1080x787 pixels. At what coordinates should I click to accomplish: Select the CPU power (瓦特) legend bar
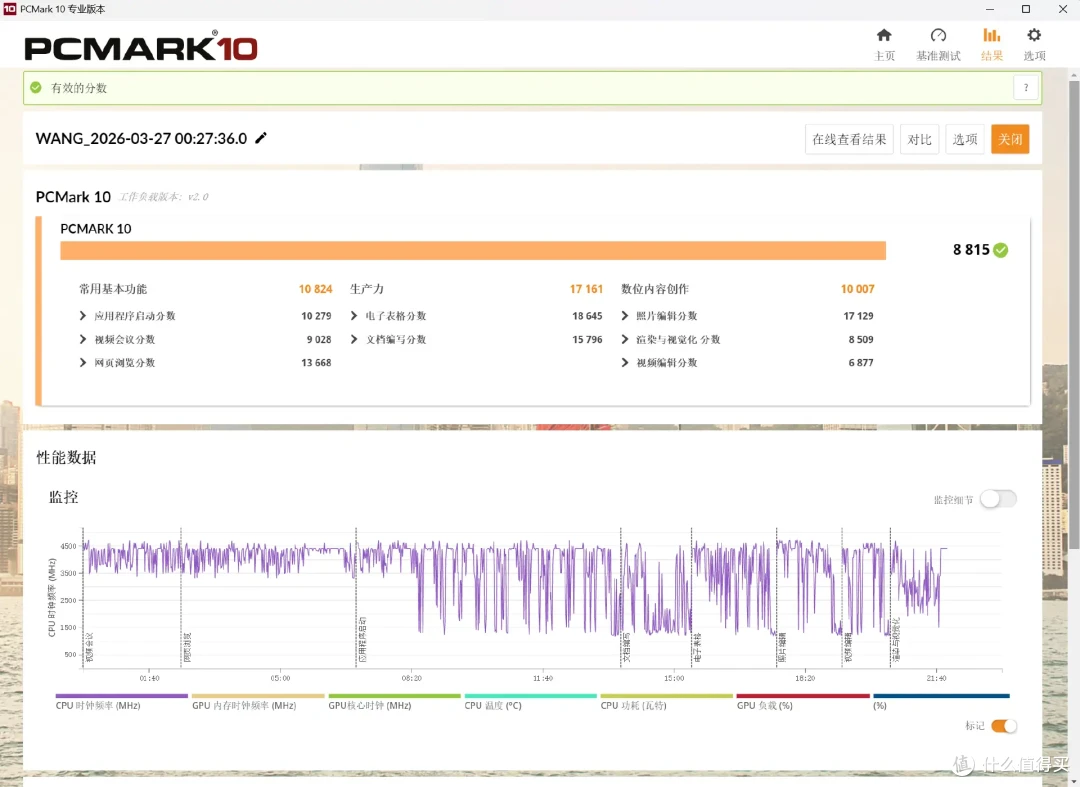[666, 696]
